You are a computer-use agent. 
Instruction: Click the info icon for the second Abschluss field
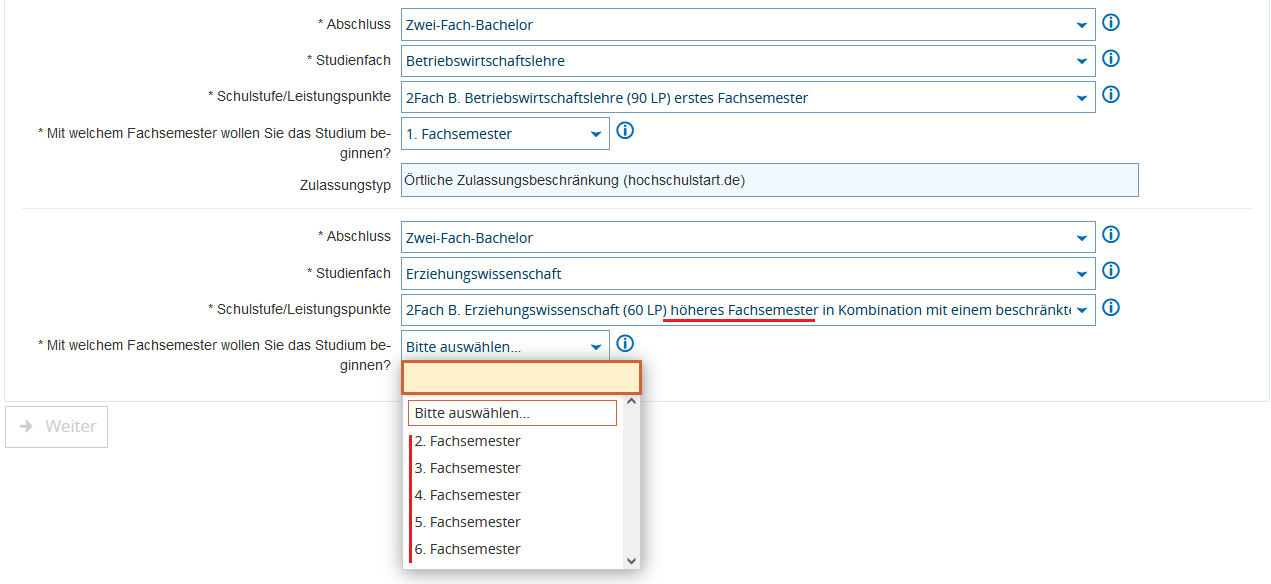[x=1110, y=235]
